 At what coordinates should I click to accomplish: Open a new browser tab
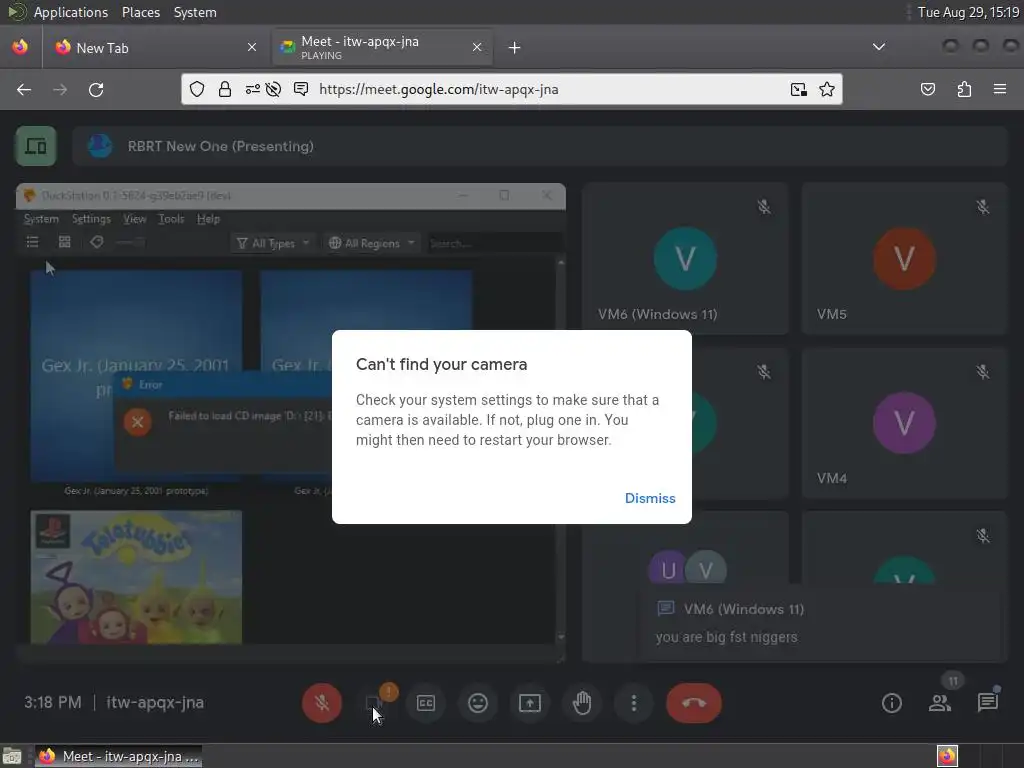(515, 48)
